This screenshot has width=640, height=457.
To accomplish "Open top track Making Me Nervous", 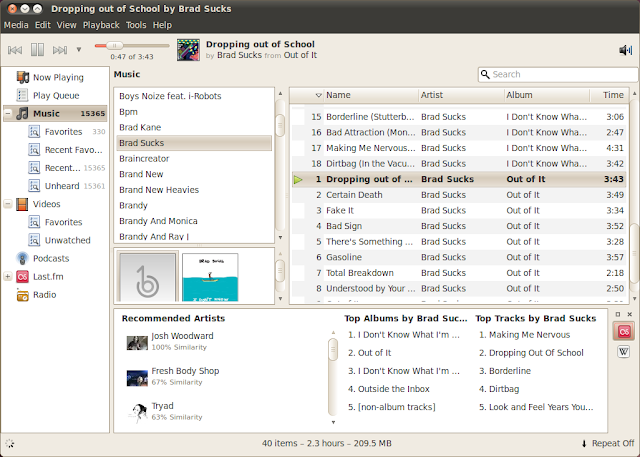I will (524, 335).
